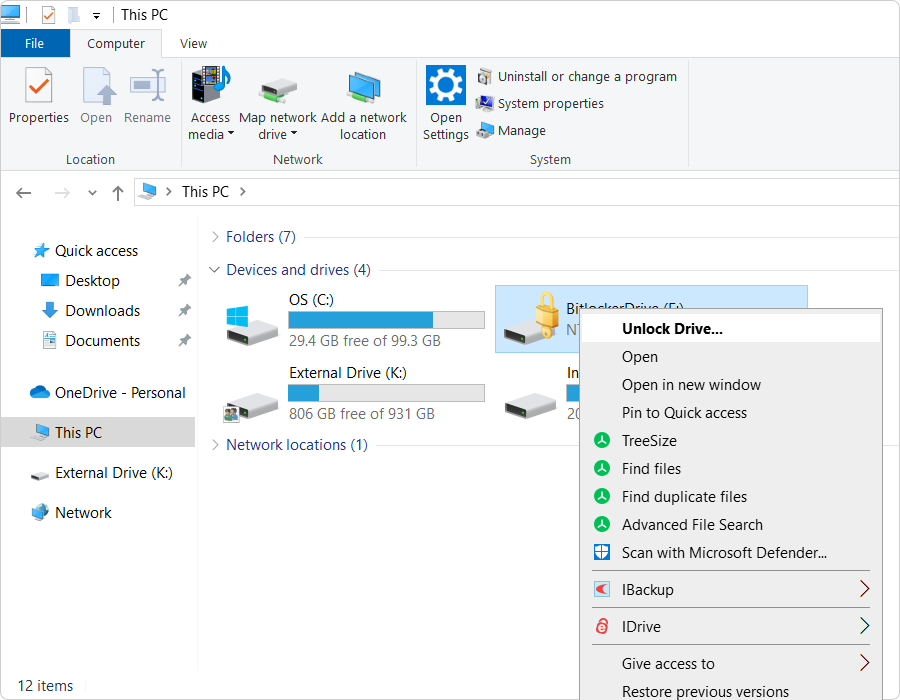Screen dimensions: 900x700
Task: Click the Up arrow navigation button
Action: coord(117,192)
